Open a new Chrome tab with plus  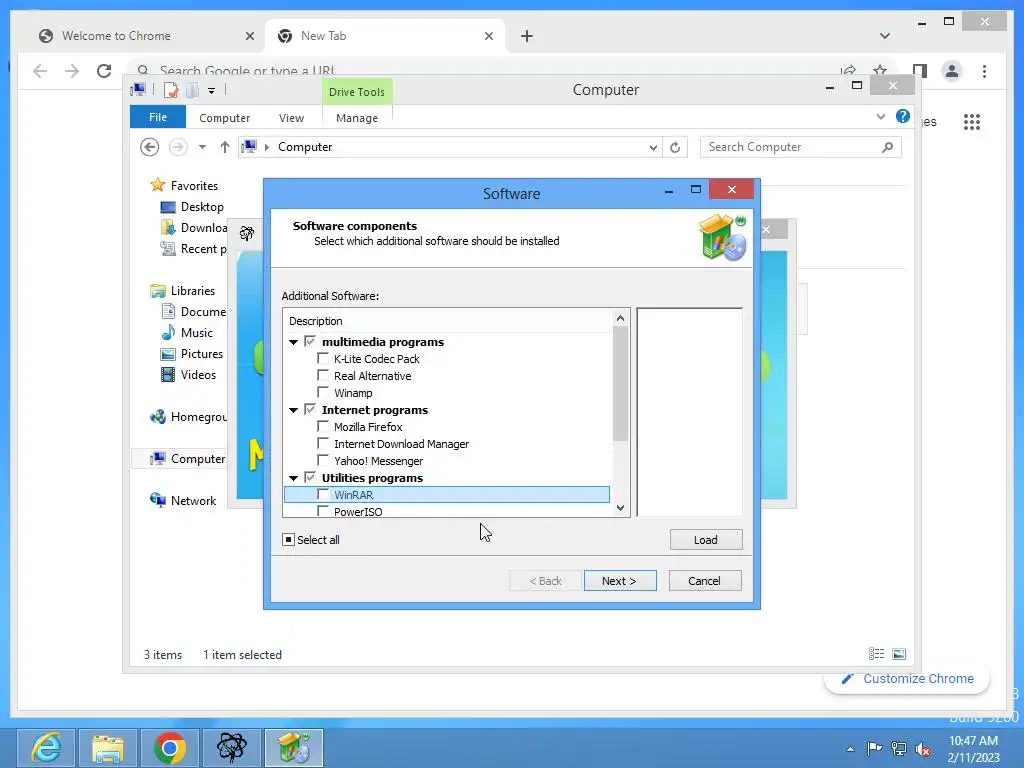pos(526,36)
